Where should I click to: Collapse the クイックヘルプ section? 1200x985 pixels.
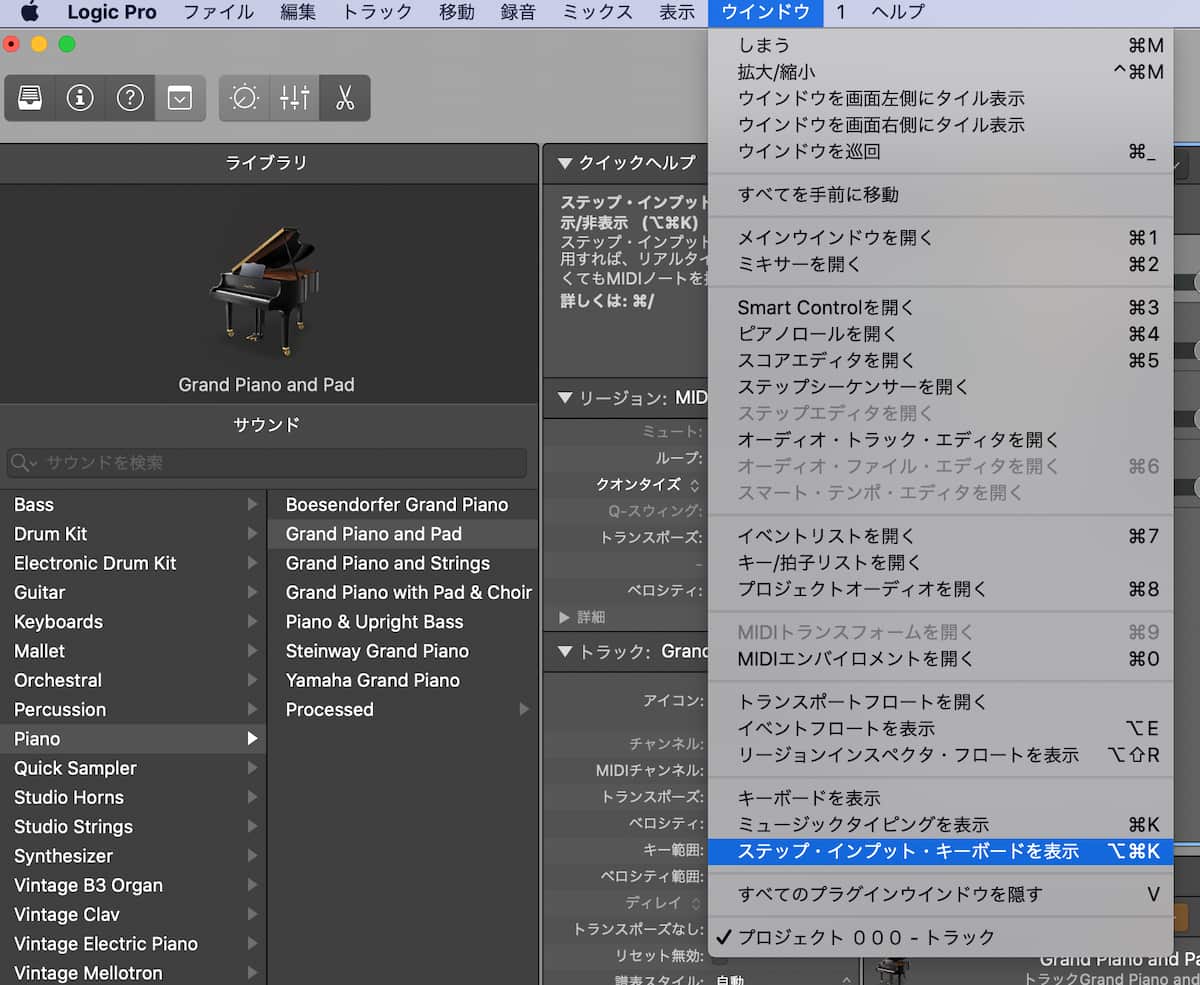(x=565, y=163)
